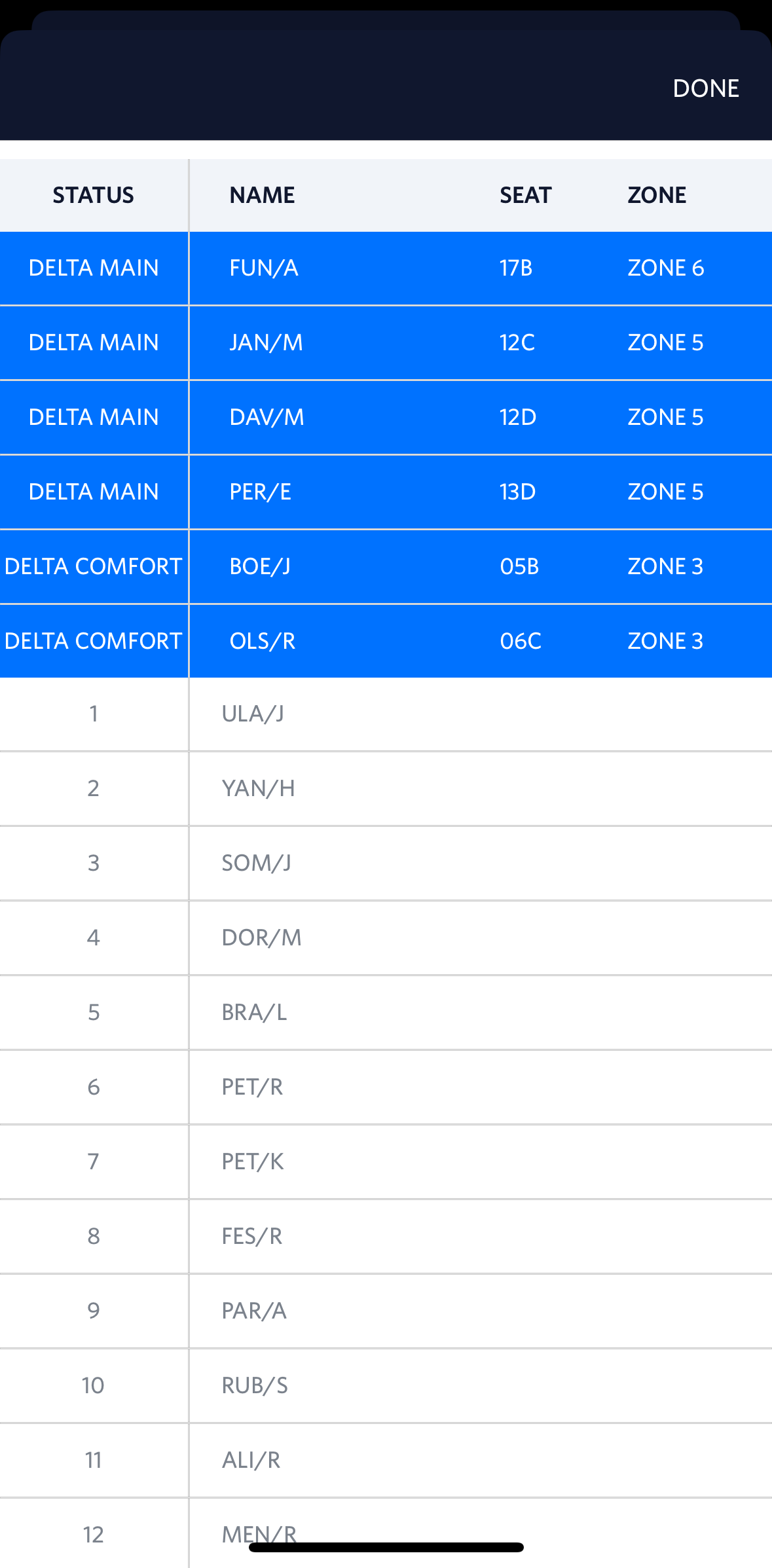The height and width of the screenshot is (1568, 772).
Task: Select standby passenger YAN/H
Action: [386, 788]
